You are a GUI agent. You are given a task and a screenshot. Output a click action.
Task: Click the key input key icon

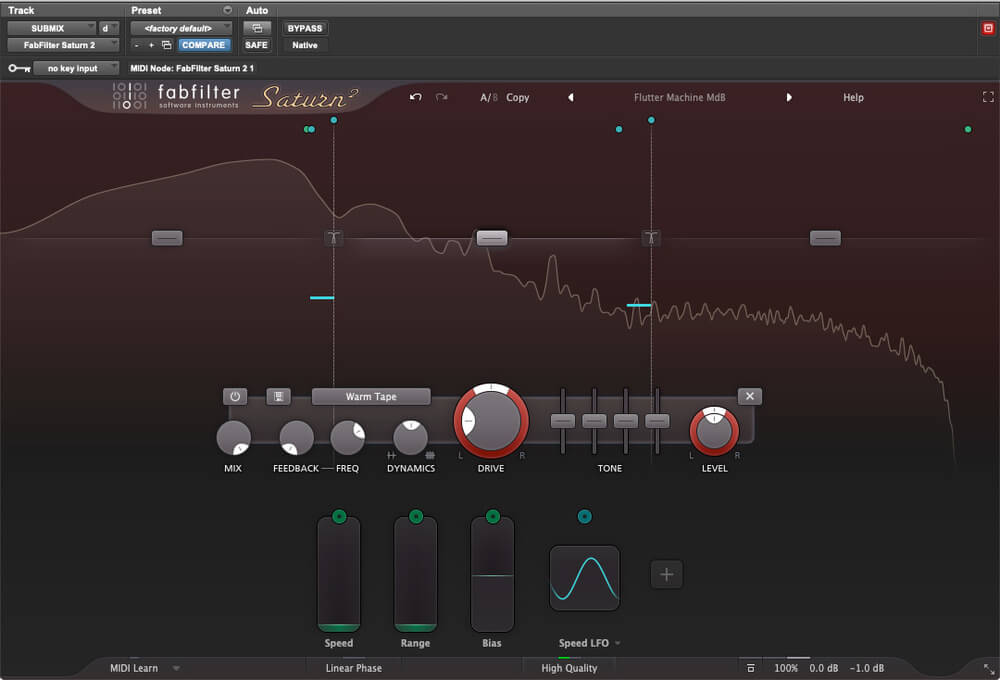click(x=18, y=68)
